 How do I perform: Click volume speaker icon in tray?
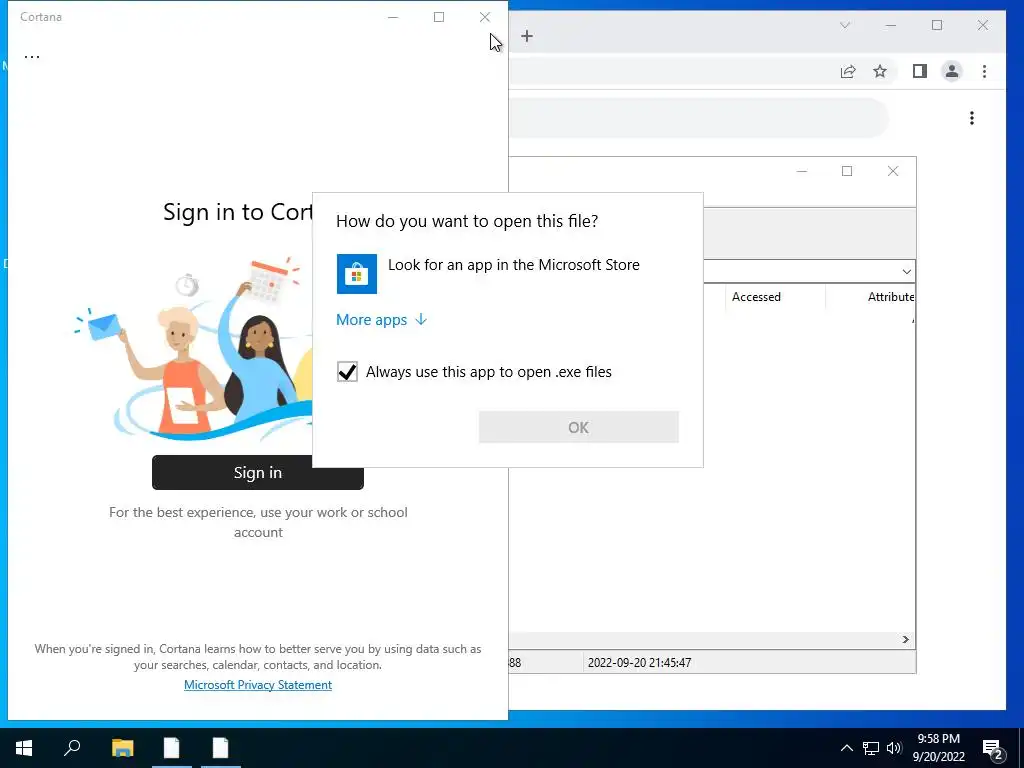pos(894,748)
